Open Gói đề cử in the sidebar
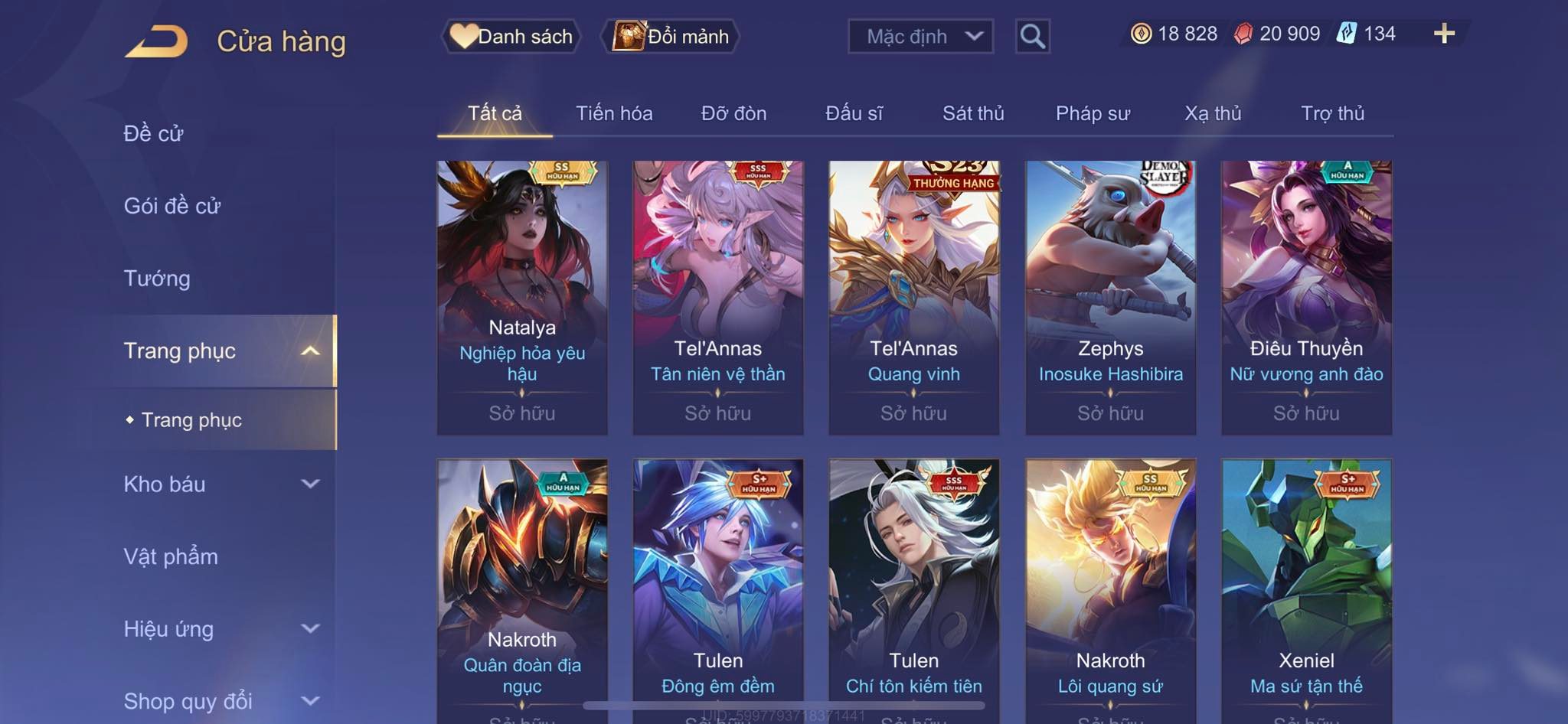The width and height of the screenshot is (1568, 724). 172,206
